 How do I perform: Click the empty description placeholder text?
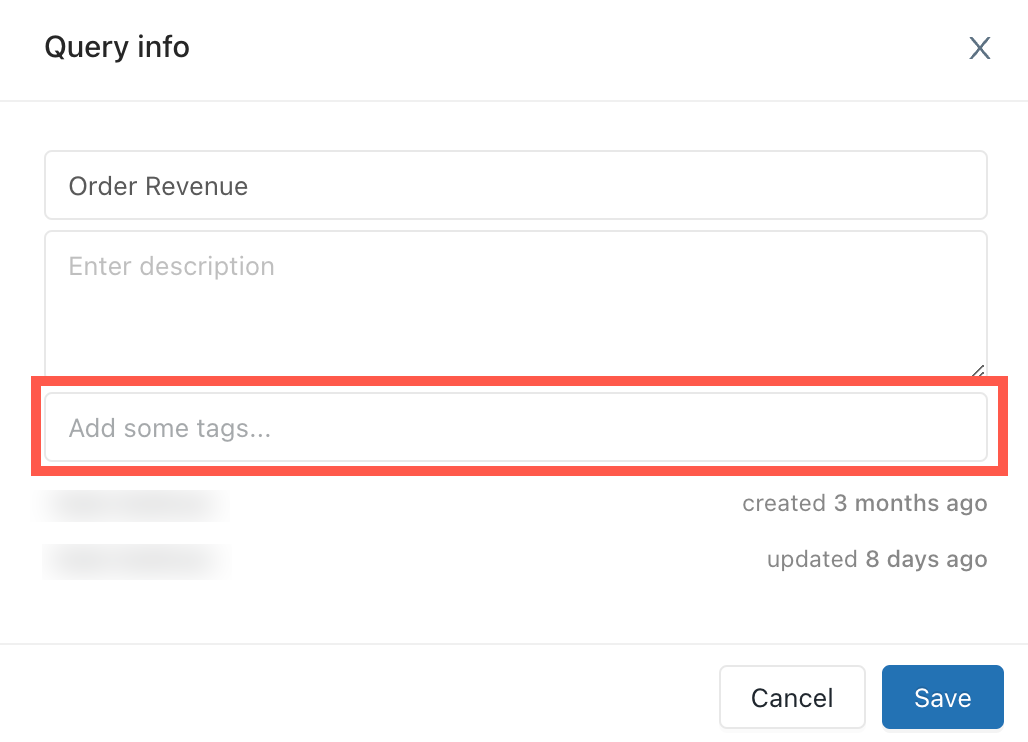[x=171, y=266]
